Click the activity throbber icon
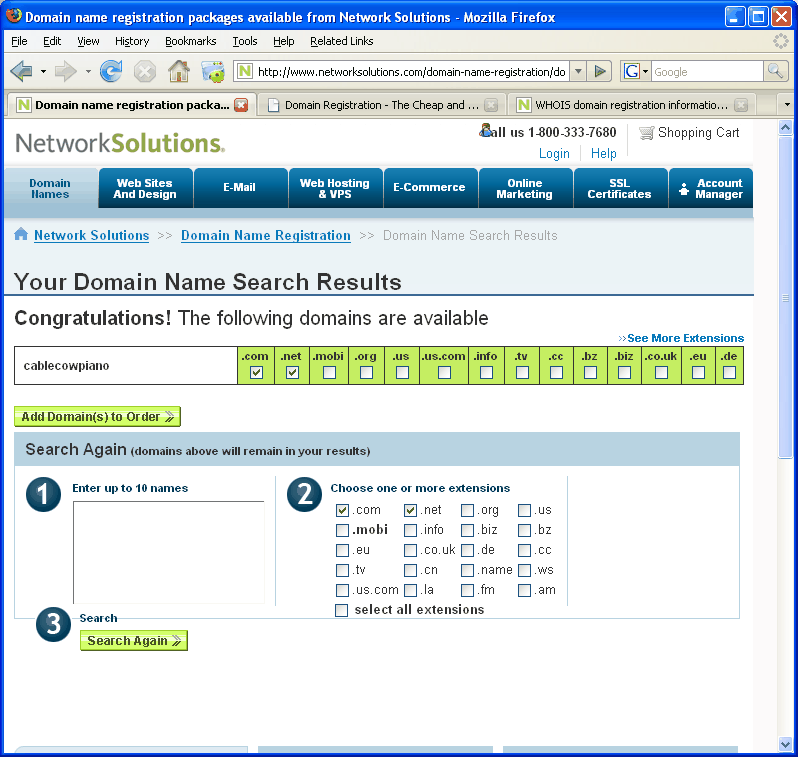Image resolution: width=798 pixels, height=757 pixels. pyautogui.click(x=781, y=41)
